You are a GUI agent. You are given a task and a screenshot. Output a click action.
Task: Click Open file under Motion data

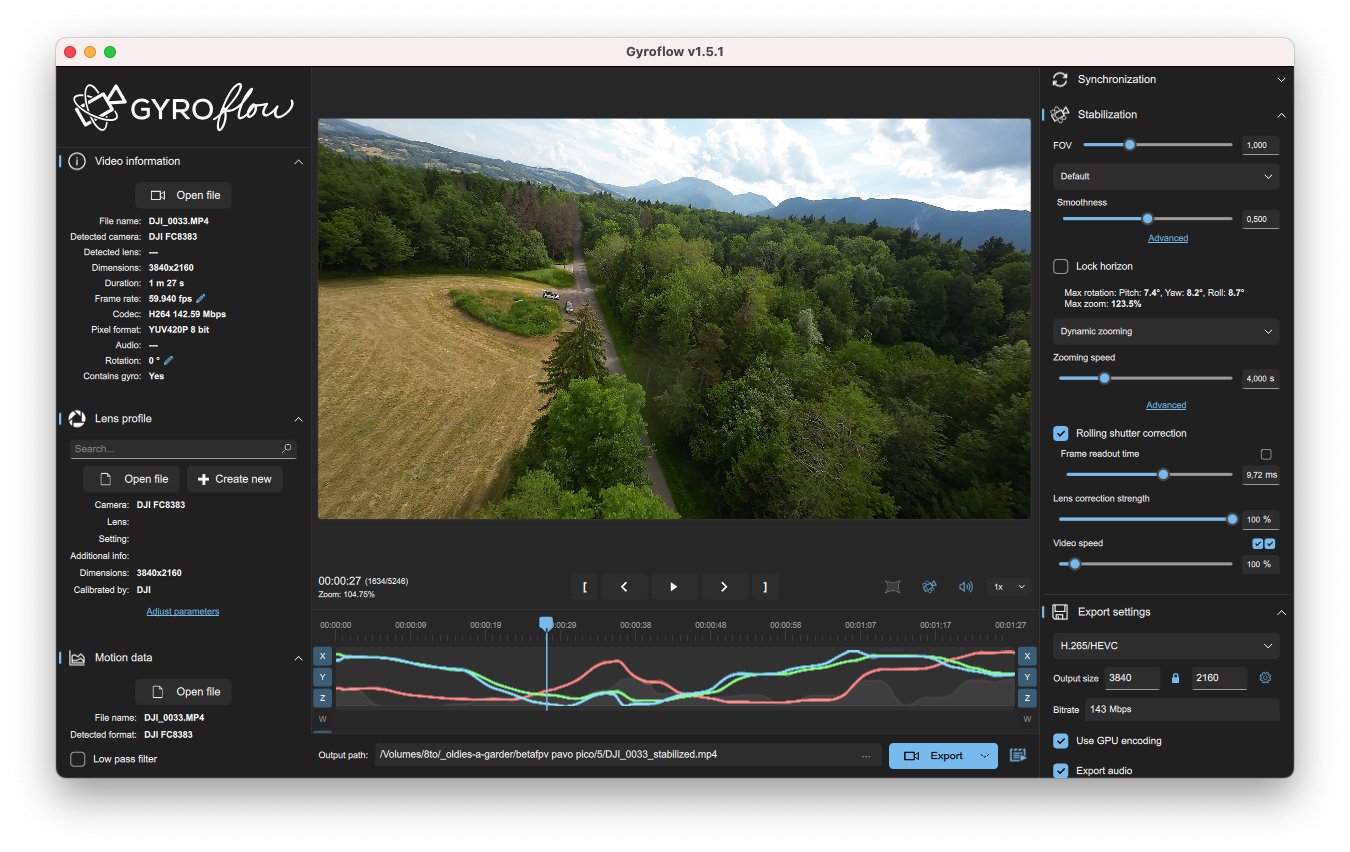coord(184,692)
